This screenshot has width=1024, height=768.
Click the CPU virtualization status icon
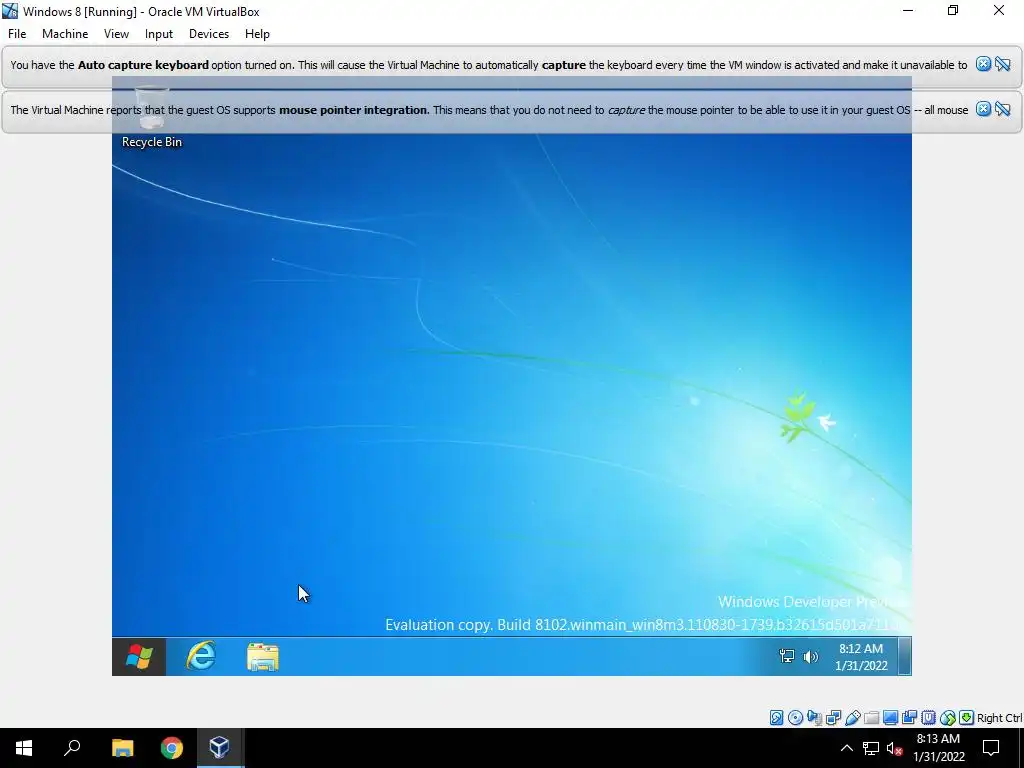click(928, 718)
